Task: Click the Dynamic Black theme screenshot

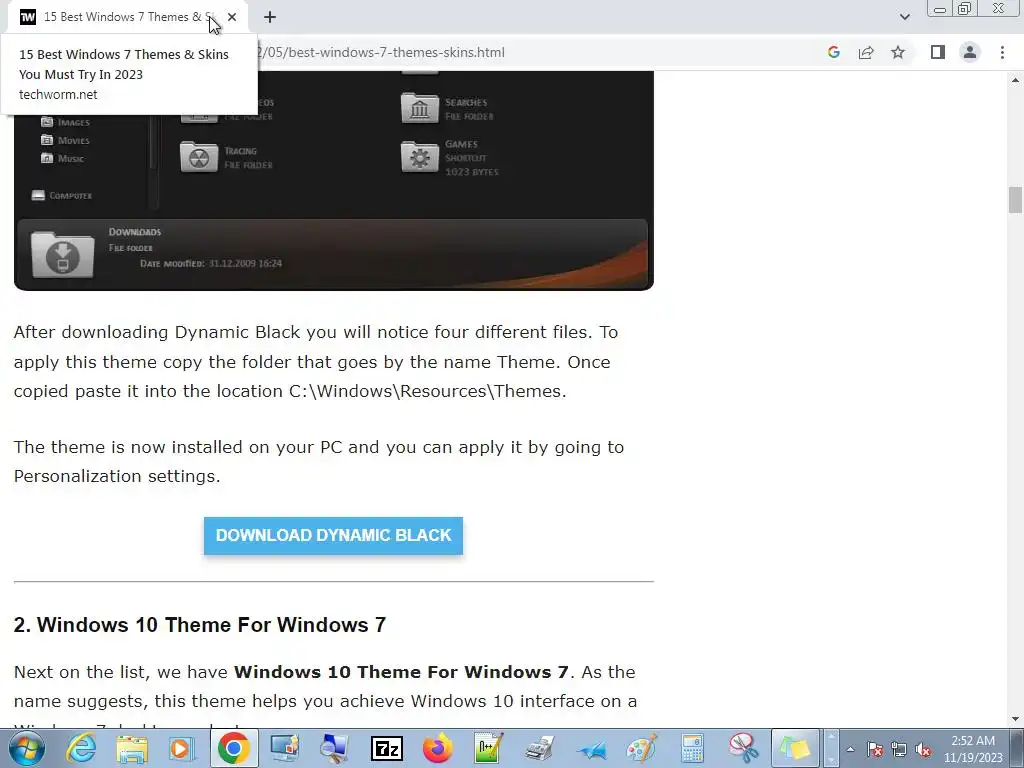Action: tap(333, 181)
